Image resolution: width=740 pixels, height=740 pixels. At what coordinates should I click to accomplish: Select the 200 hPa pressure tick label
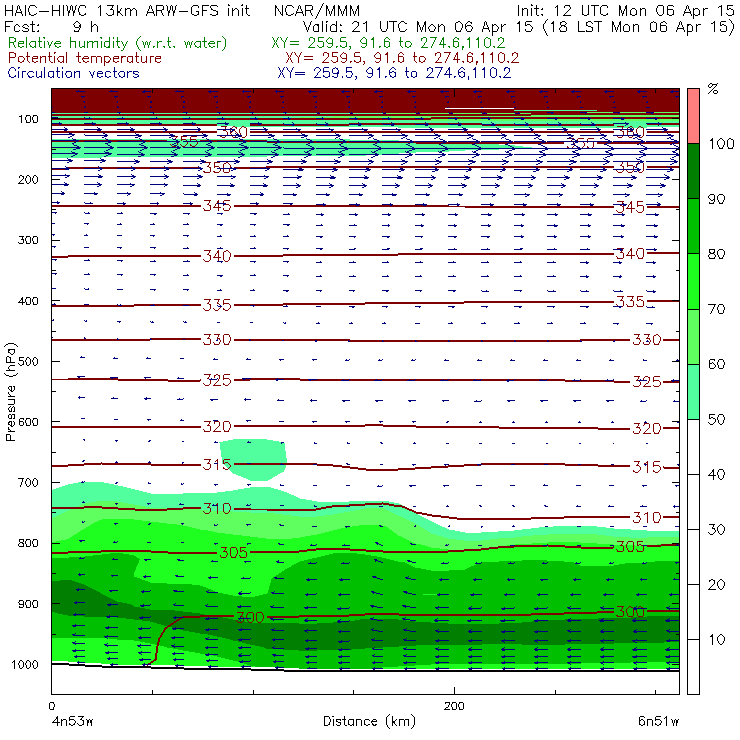(28, 179)
